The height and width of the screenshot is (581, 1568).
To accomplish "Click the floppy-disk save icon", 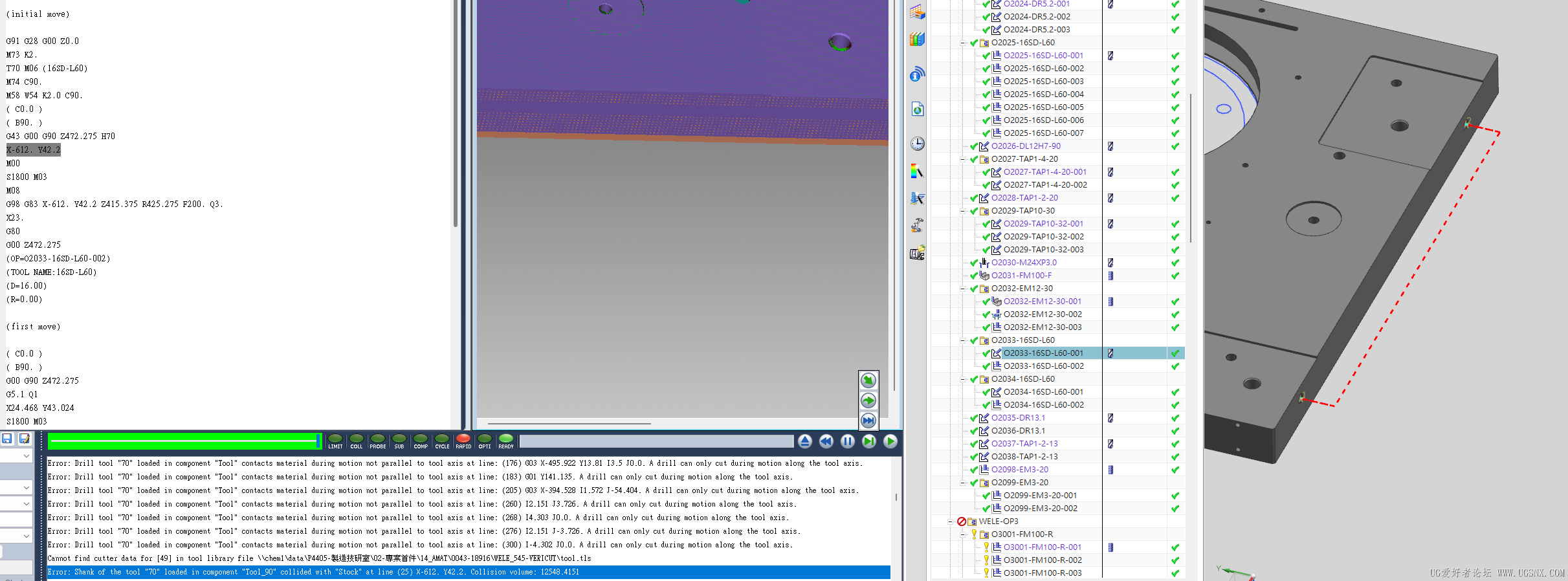I will [x=7, y=439].
